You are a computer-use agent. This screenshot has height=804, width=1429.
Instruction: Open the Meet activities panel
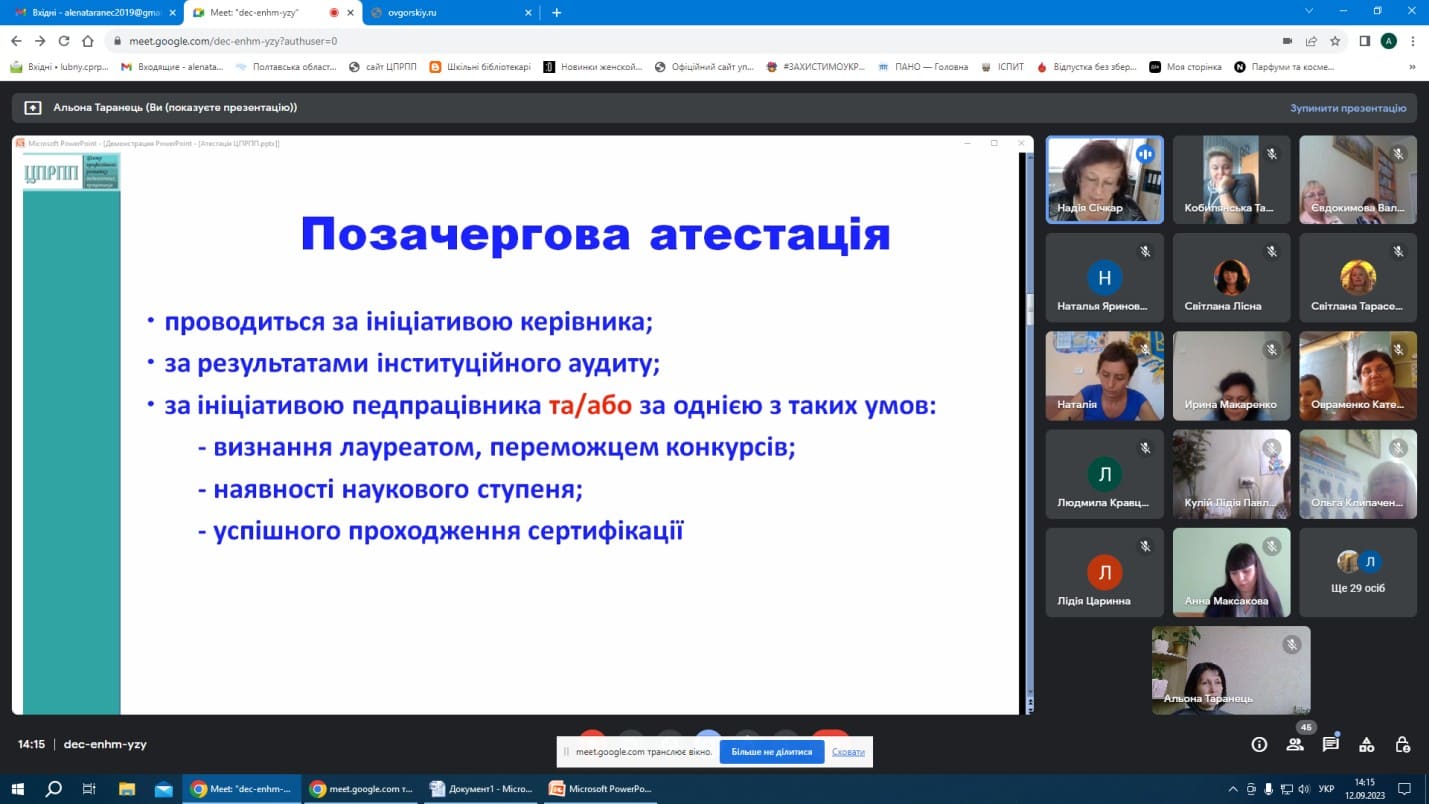point(1367,744)
